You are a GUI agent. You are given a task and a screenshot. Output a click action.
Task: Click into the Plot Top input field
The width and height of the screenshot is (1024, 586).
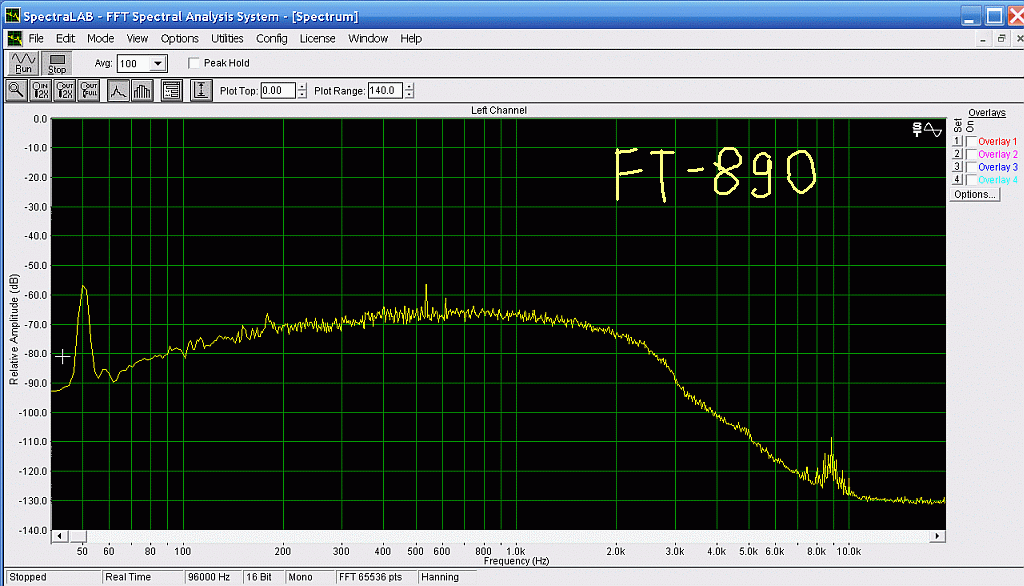coord(278,91)
